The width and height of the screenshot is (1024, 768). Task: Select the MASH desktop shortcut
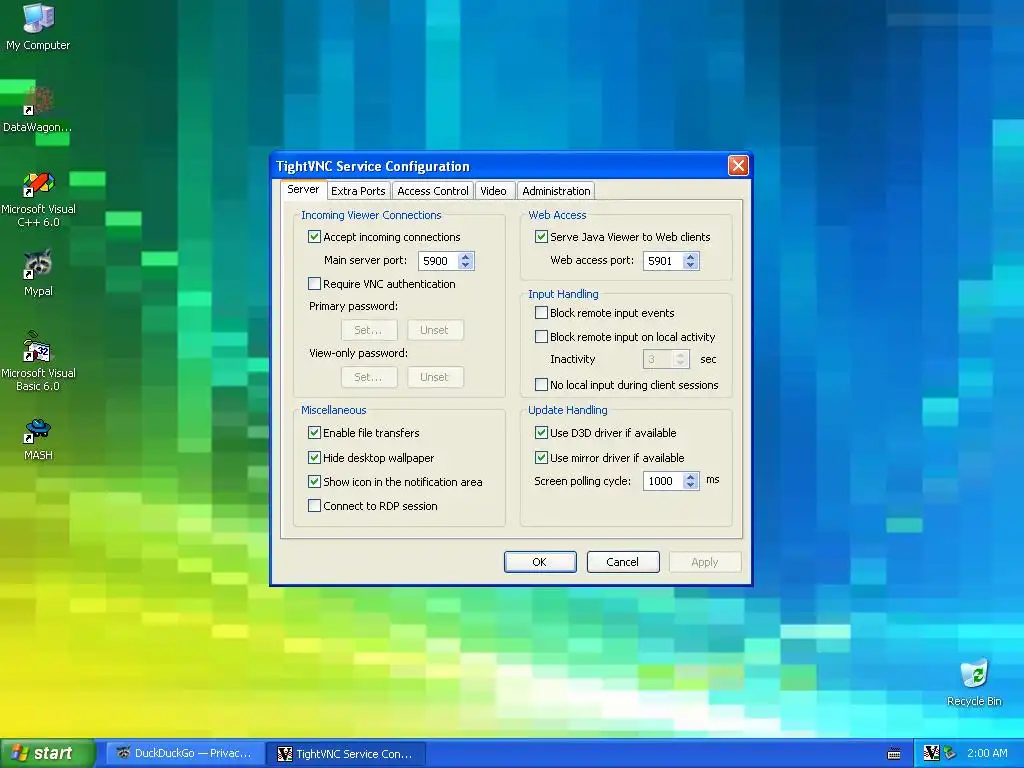(38, 440)
